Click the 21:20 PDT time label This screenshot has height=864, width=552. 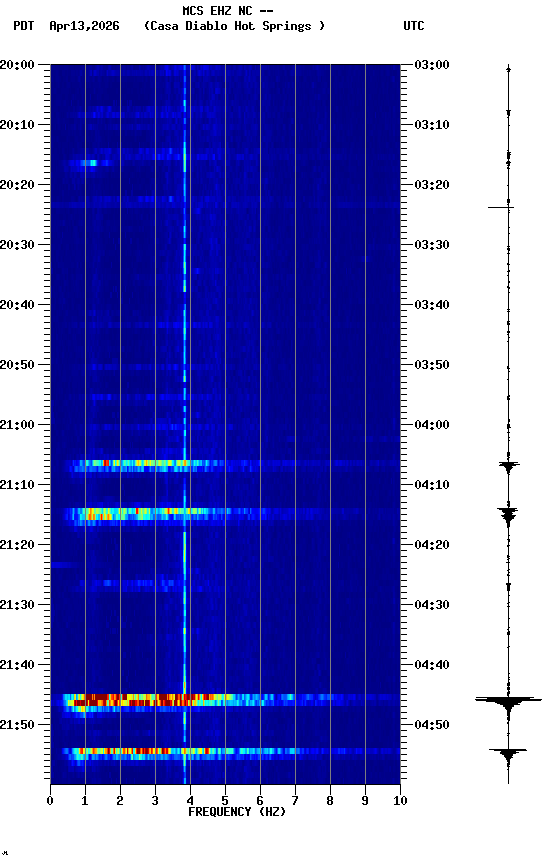pos(17,546)
